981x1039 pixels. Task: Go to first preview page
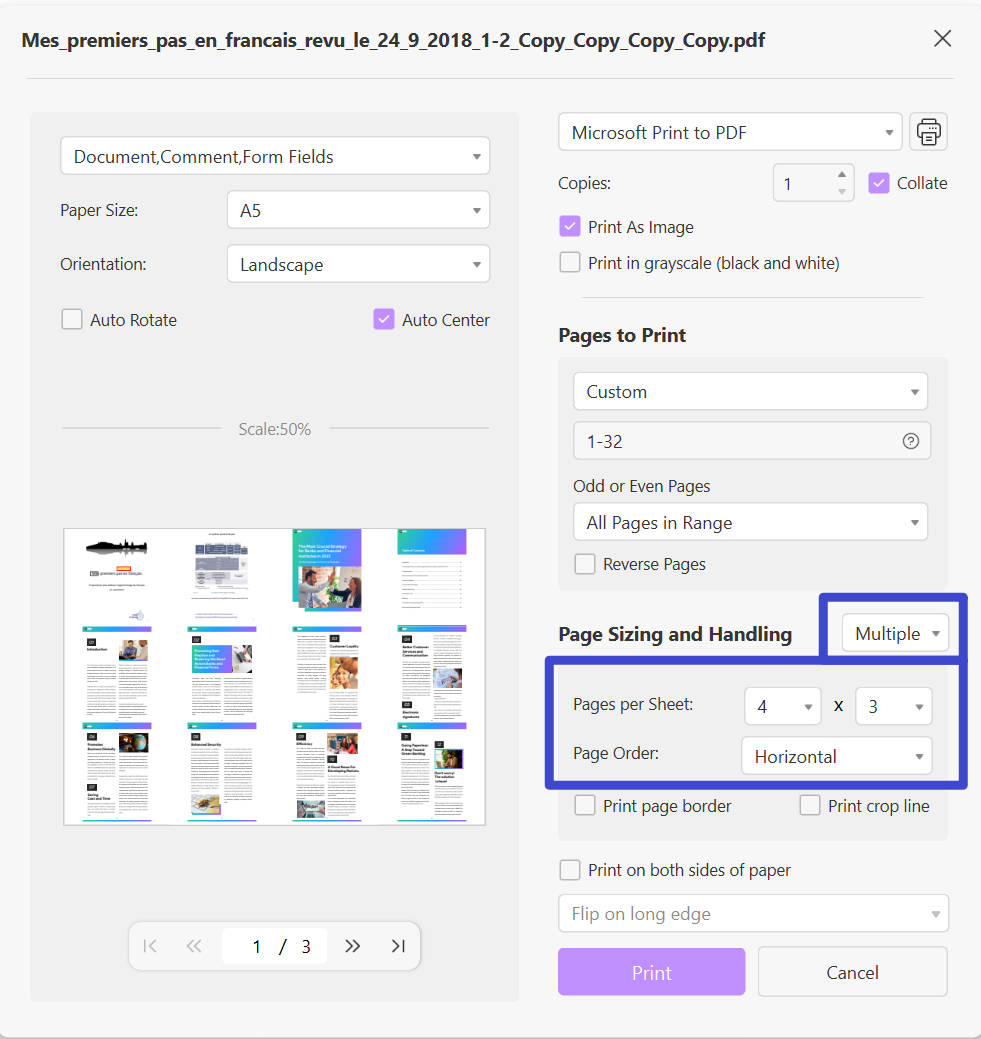150,946
